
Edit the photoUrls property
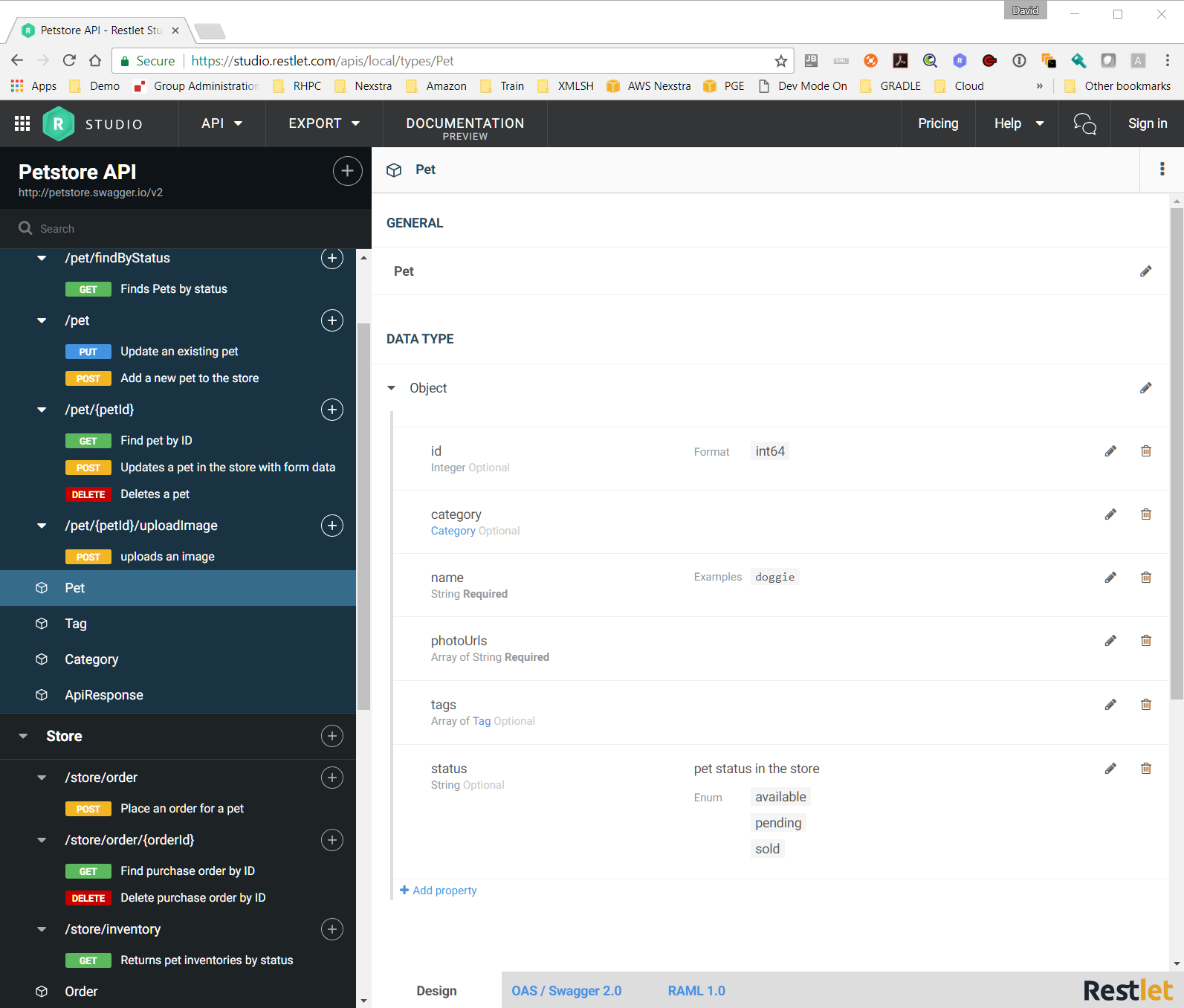pos(1110,641)
